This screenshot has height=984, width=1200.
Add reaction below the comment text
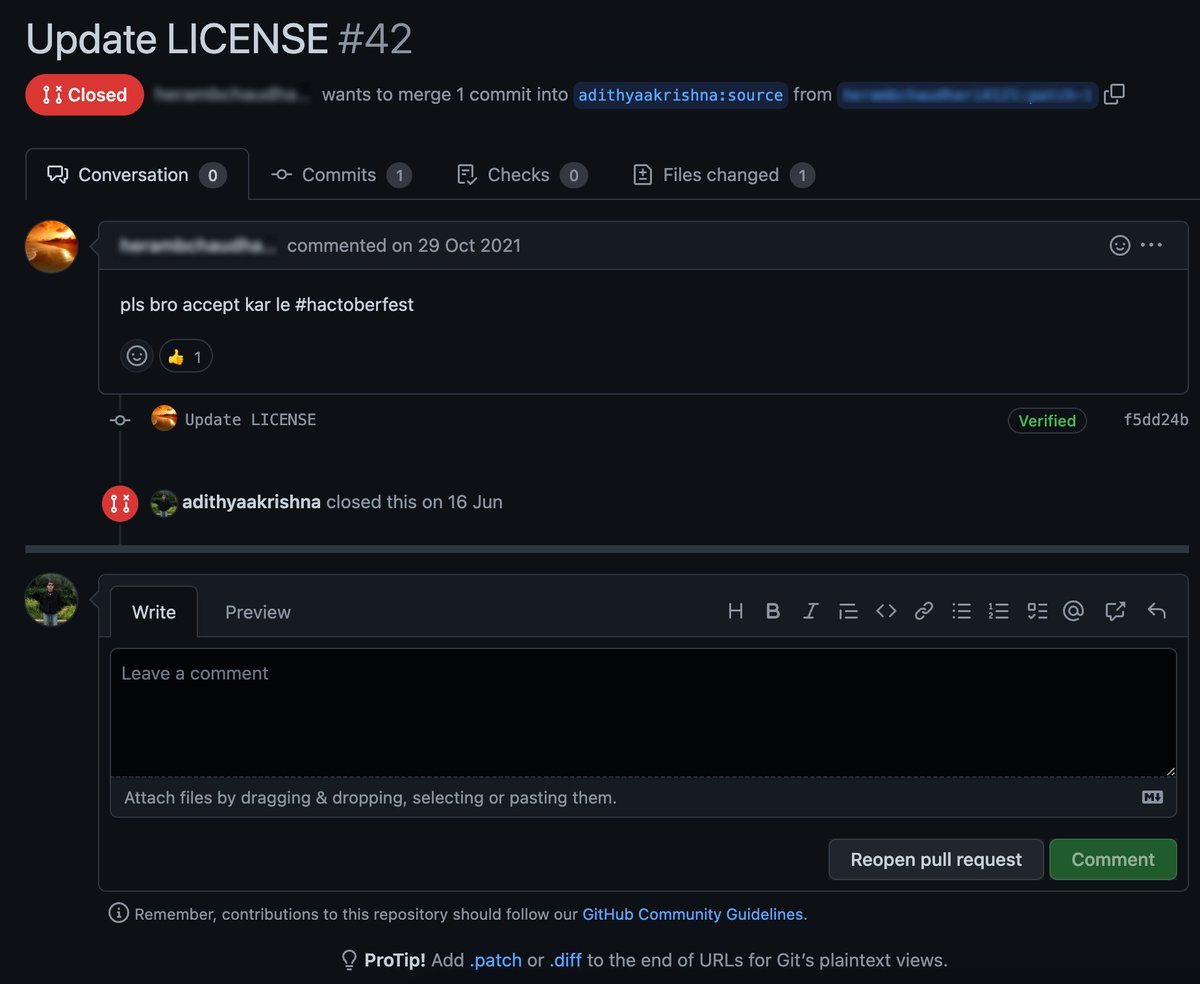(137, 356)
